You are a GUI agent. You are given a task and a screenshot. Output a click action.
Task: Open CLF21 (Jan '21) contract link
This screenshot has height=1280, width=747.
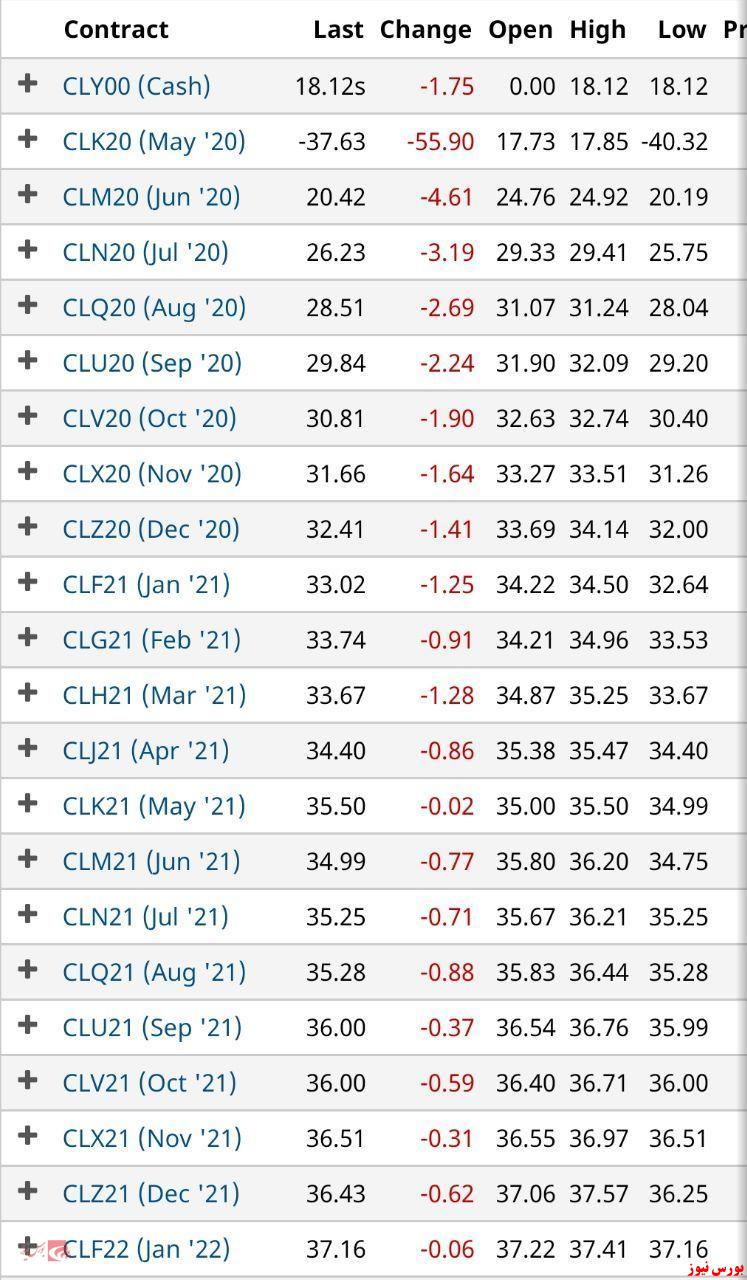pos(146,584)
